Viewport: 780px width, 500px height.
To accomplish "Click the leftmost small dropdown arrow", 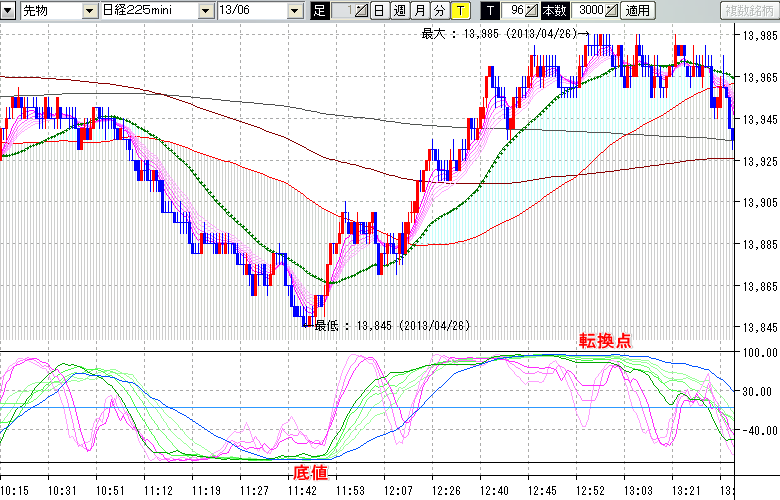I will tap(9, 11).
